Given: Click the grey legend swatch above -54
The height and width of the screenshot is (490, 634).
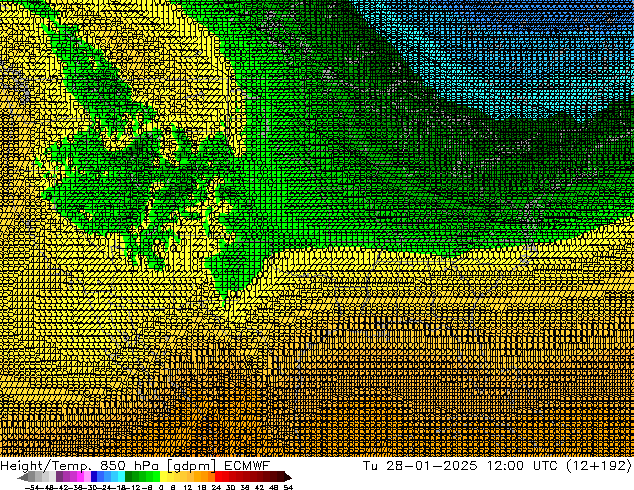Looking at the screenshot, I should click(31, 477).
